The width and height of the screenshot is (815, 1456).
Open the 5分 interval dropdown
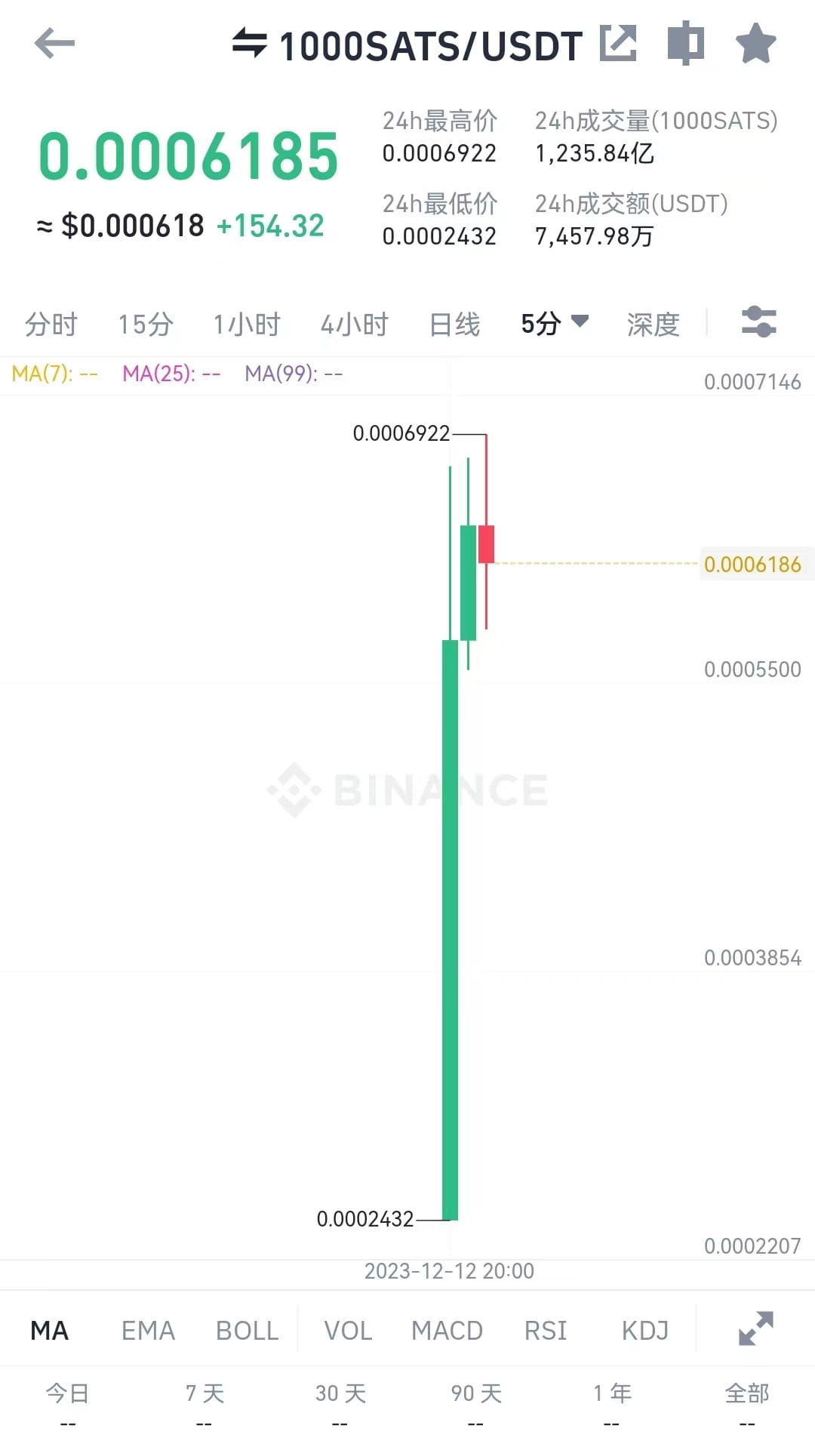(554, 324)
